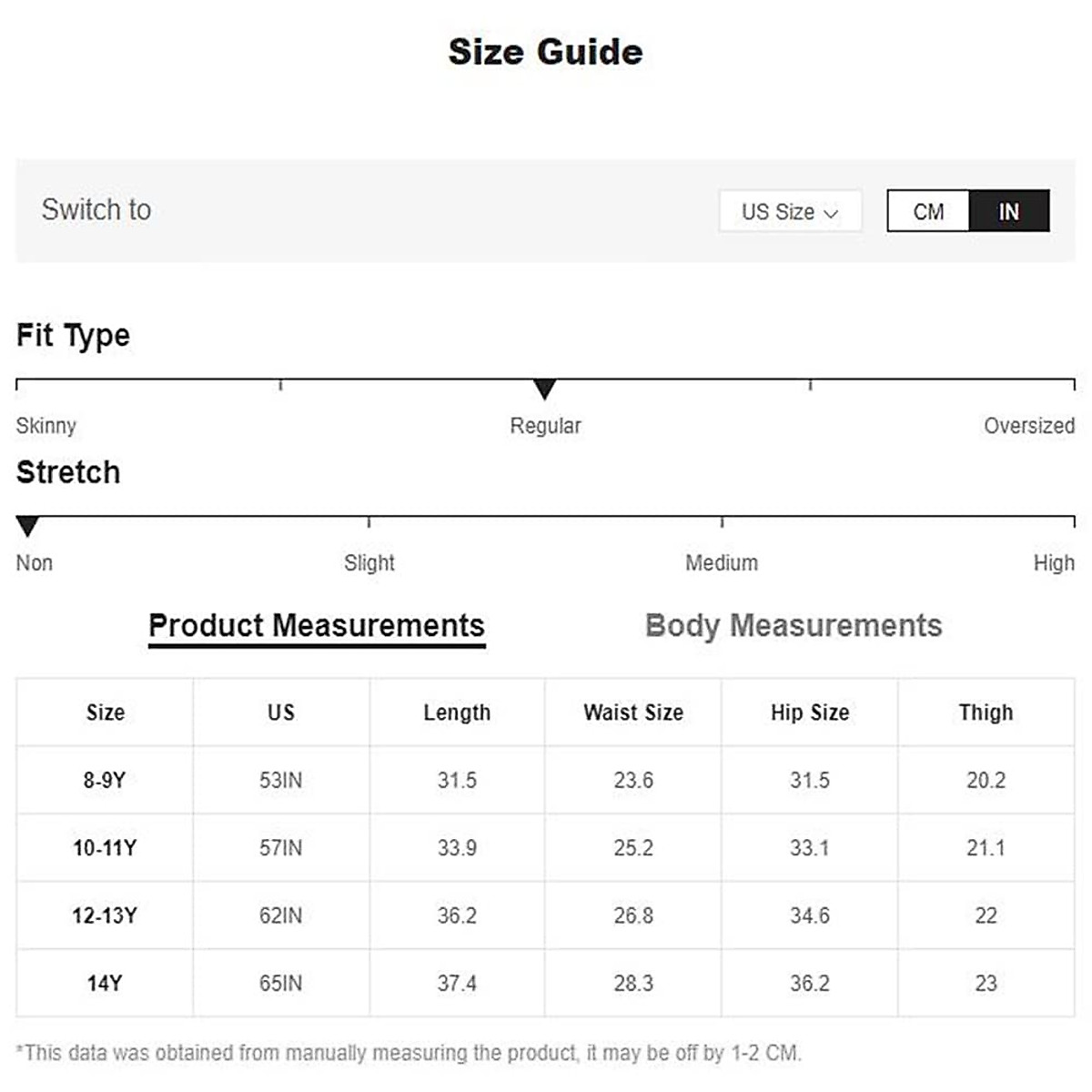Viewport: 1092px width, 1092px height.
Task: Switch to Body Measurements tab
Action: click(x=794, y=626)
